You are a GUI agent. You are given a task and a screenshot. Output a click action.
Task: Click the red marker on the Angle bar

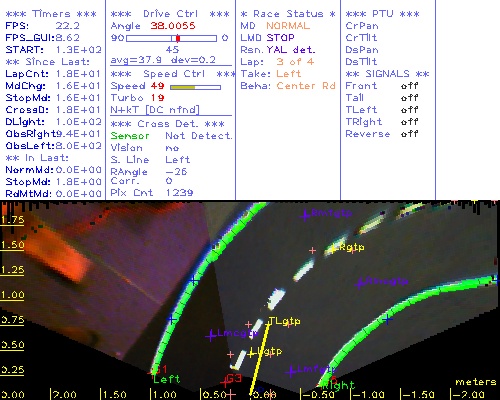pyautogui.click(x=178, y=38)
